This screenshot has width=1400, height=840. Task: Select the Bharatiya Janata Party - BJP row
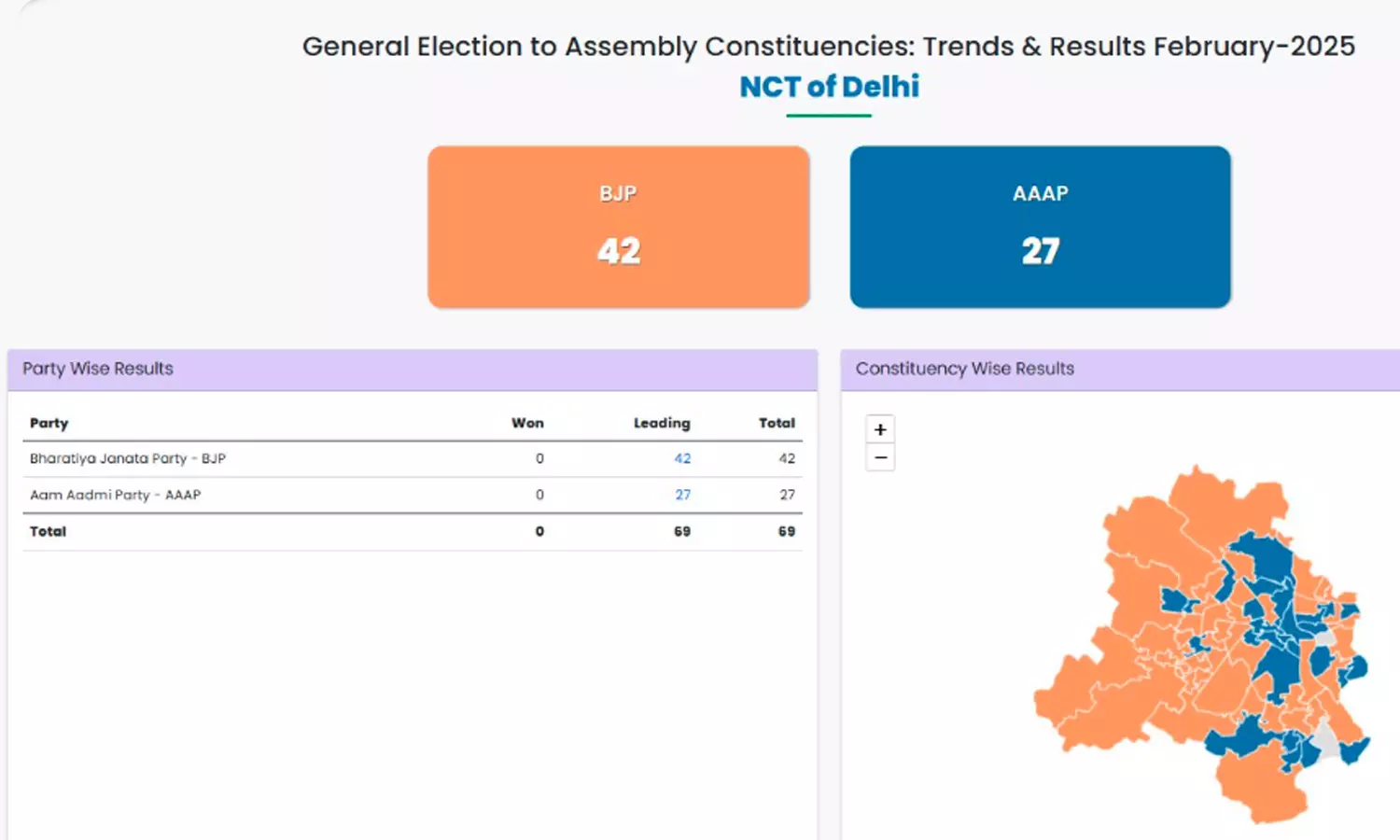[x=128, y=458]
